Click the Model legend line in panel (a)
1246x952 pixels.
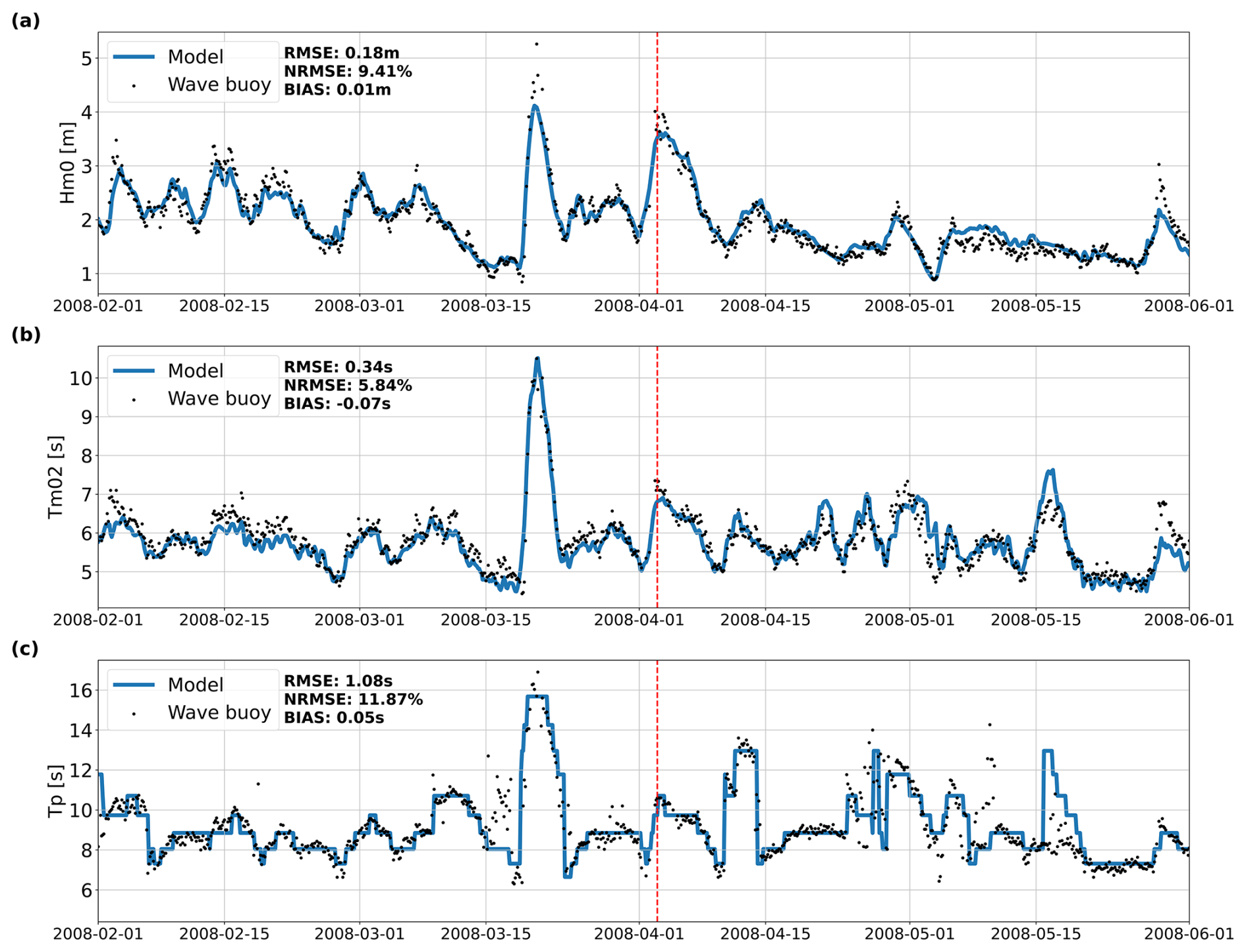click(134, 57)
